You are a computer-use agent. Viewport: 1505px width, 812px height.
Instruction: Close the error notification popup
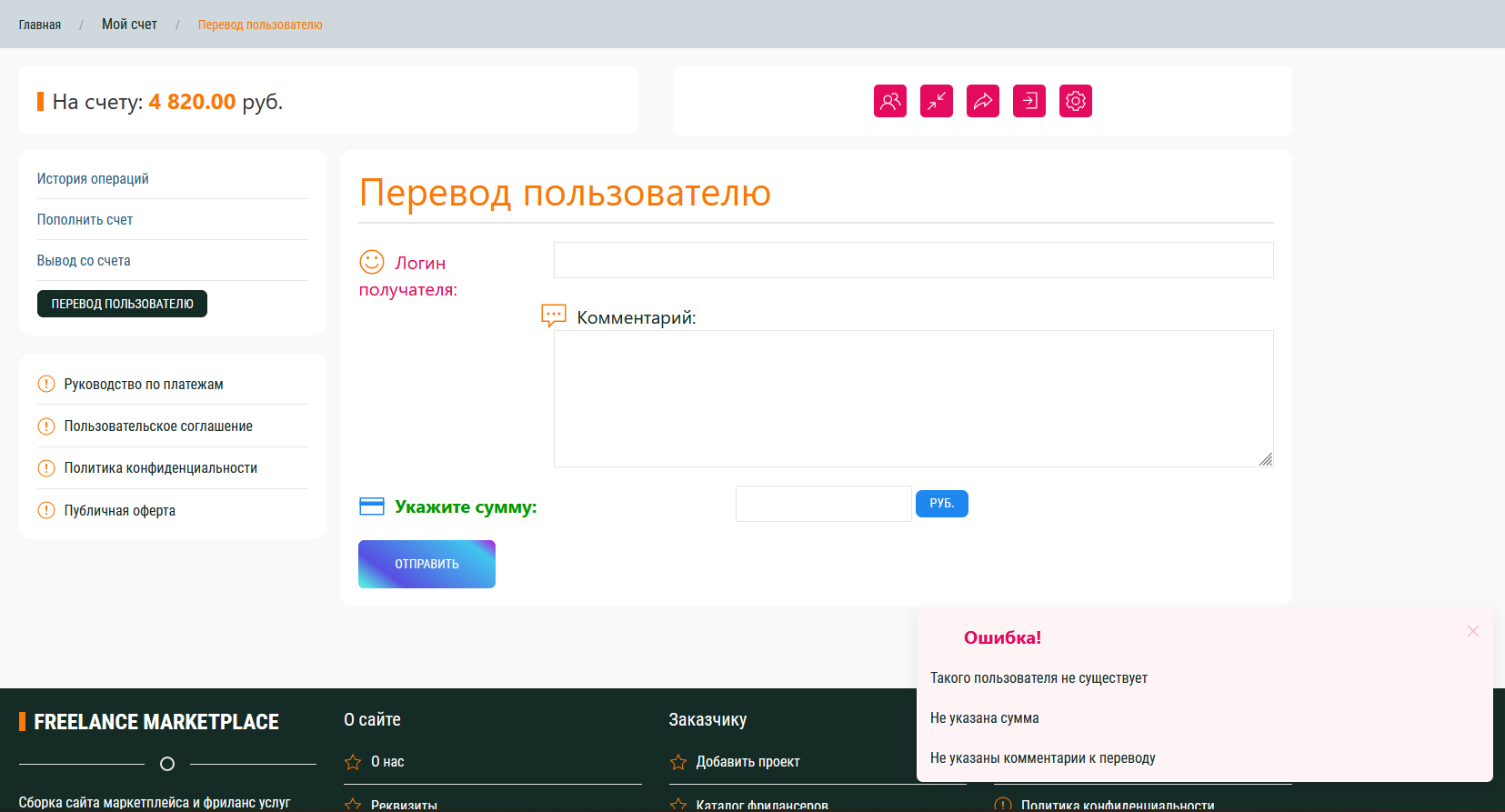coord(1472,631)
